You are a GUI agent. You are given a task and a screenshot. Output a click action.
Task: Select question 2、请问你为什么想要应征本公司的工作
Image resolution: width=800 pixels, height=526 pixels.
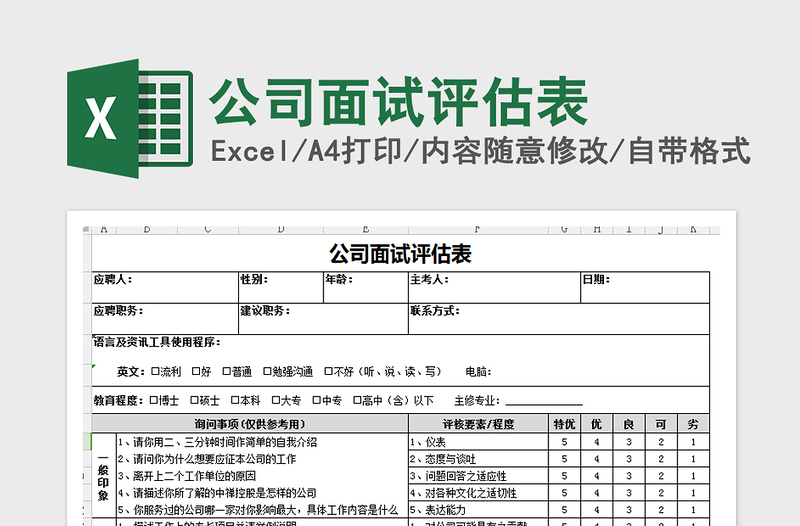point(207,459)
